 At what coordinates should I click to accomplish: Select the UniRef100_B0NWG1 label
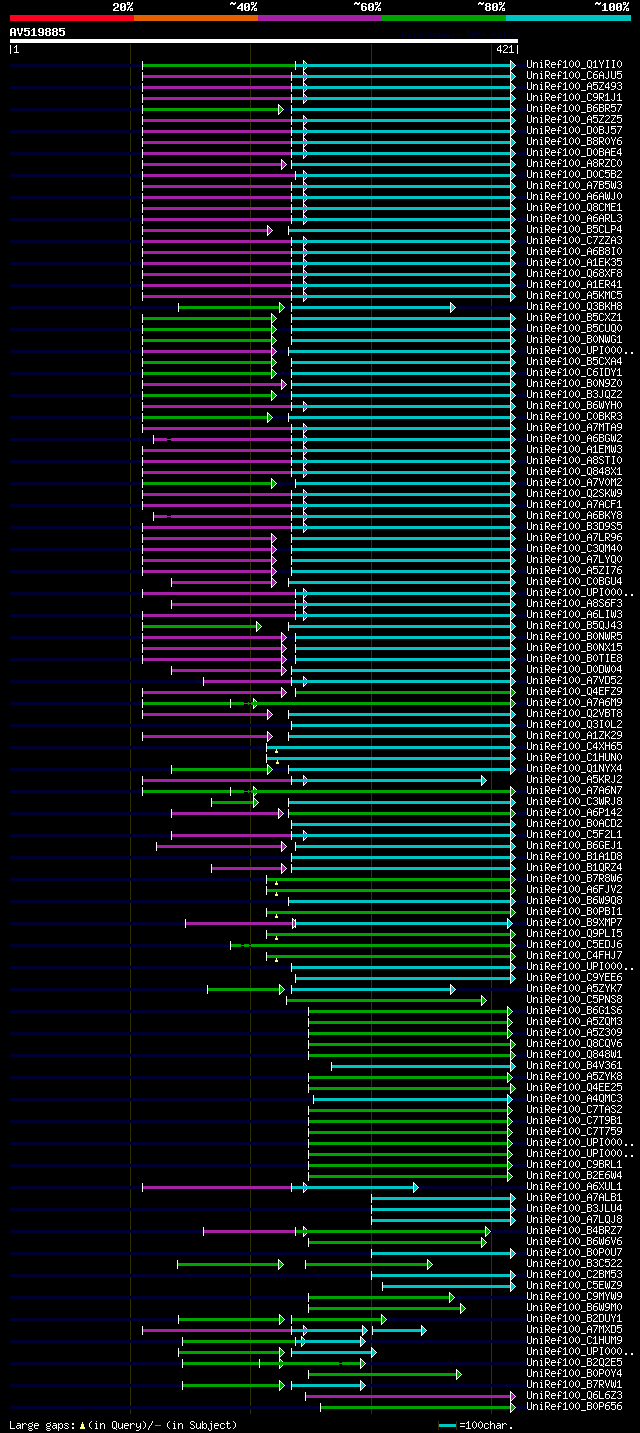tap(574, 339)
